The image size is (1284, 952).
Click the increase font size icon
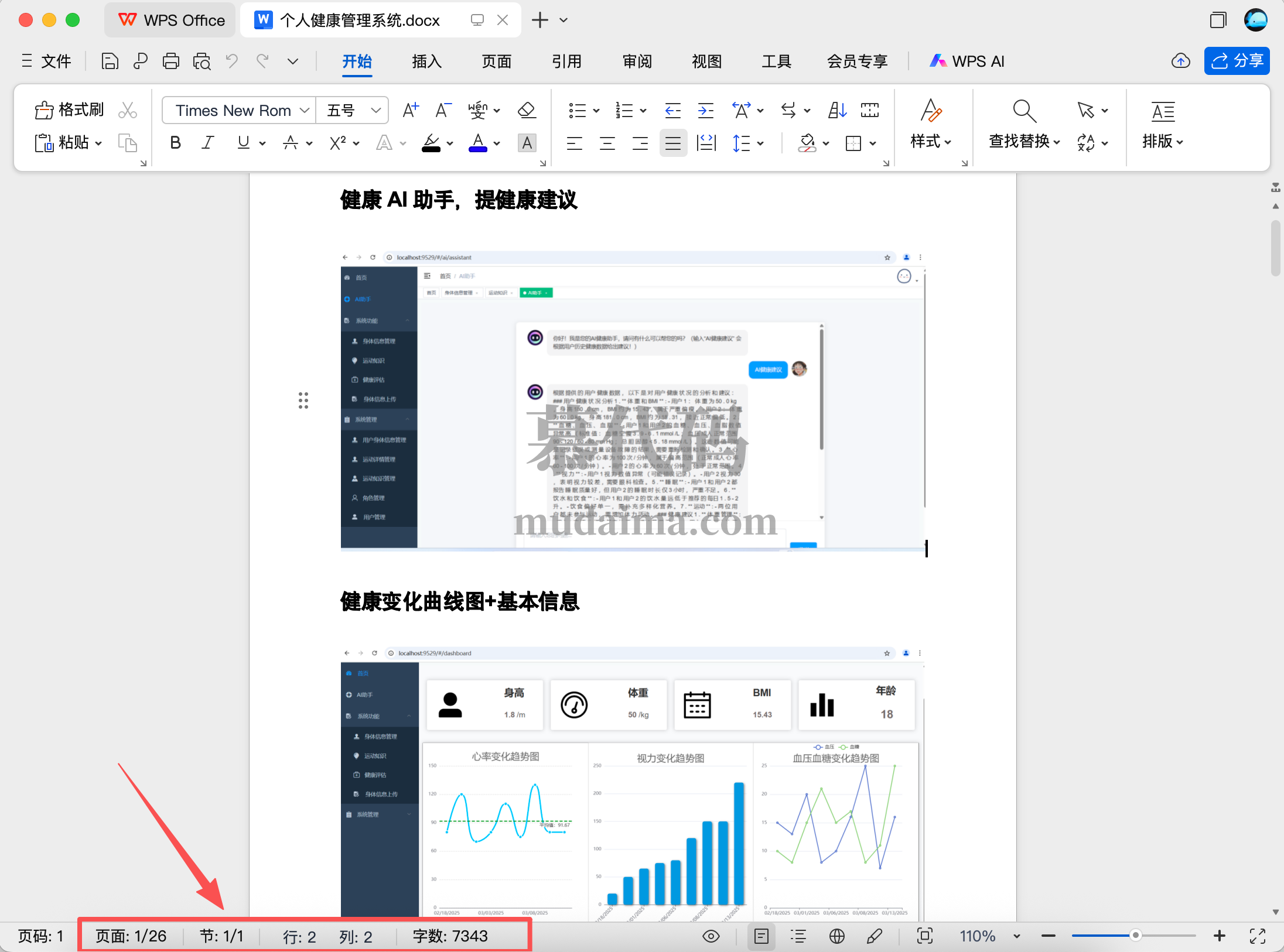(x=411, y=110)
